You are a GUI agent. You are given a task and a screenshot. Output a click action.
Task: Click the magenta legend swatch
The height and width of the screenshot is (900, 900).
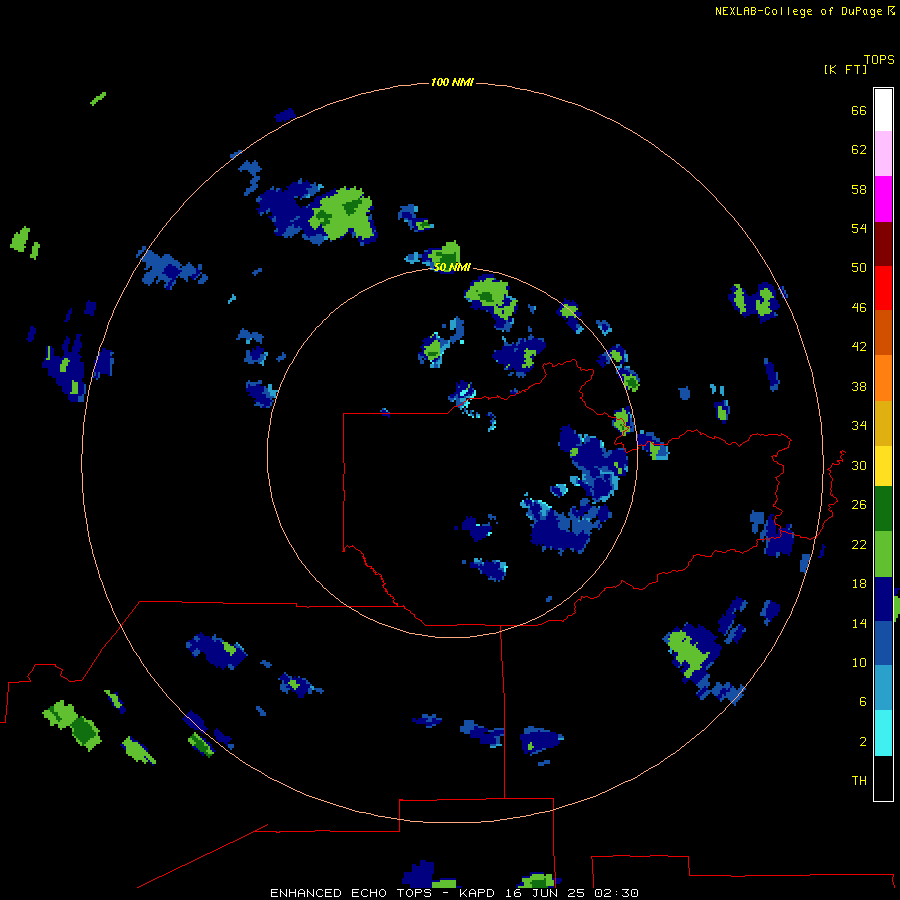pyautogui.click(x=883, y=199)
